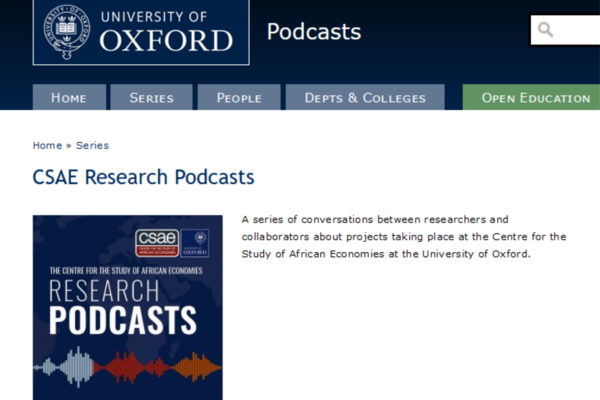Viewport: 600px width, 400px height.
Task: Open the Open Education tab
Action: pyautogui.click(x=532, y=97)
